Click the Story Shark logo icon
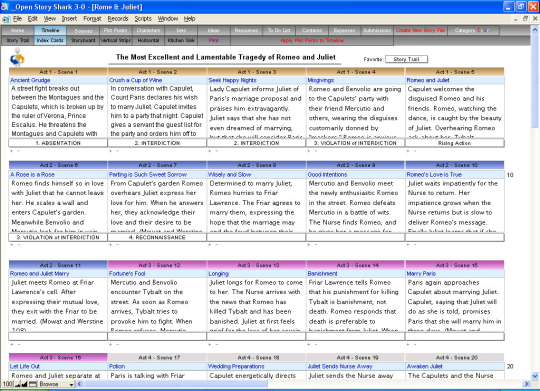 (x=17, y=57)
